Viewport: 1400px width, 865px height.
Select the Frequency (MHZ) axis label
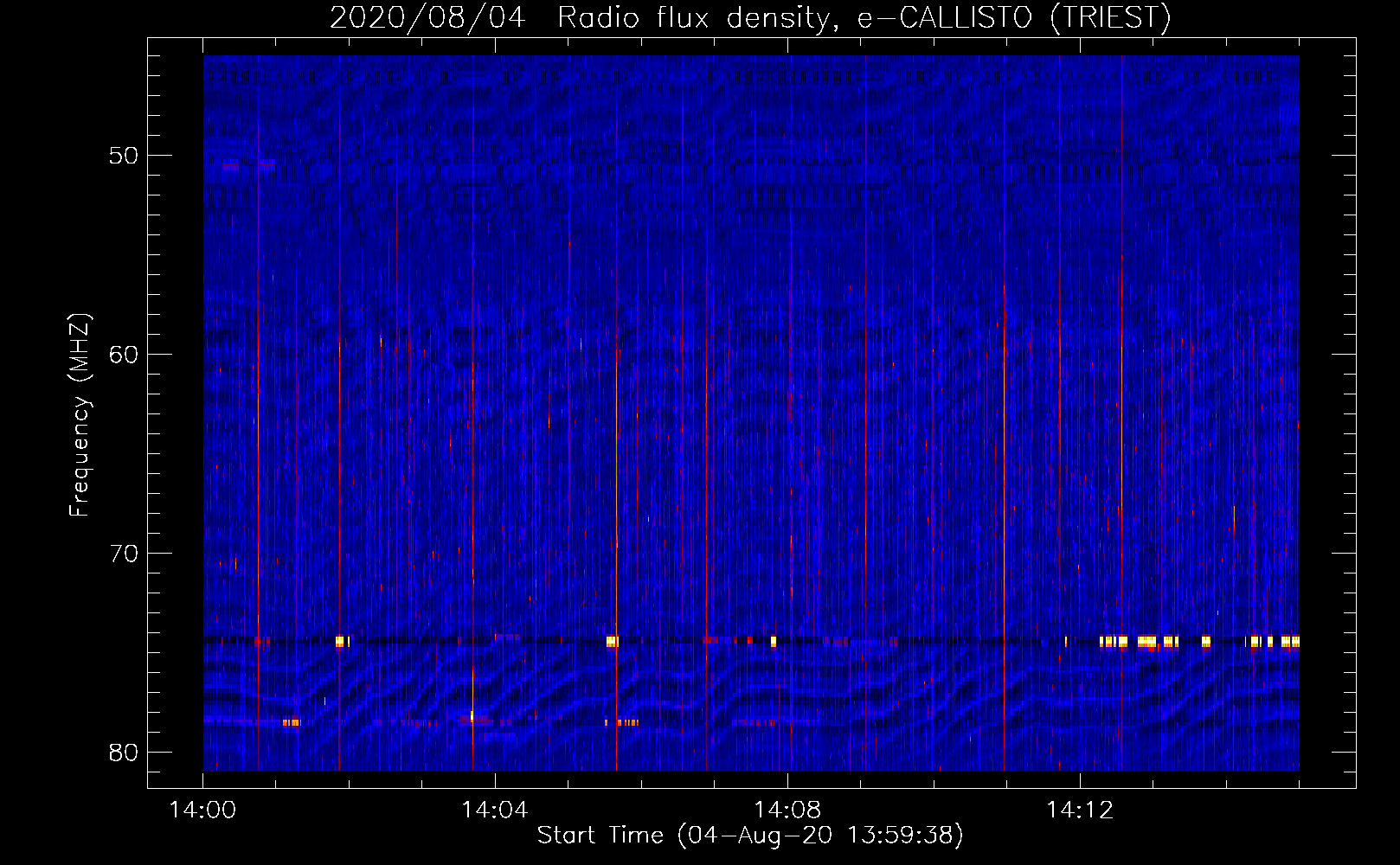click(x=80, y=415)
